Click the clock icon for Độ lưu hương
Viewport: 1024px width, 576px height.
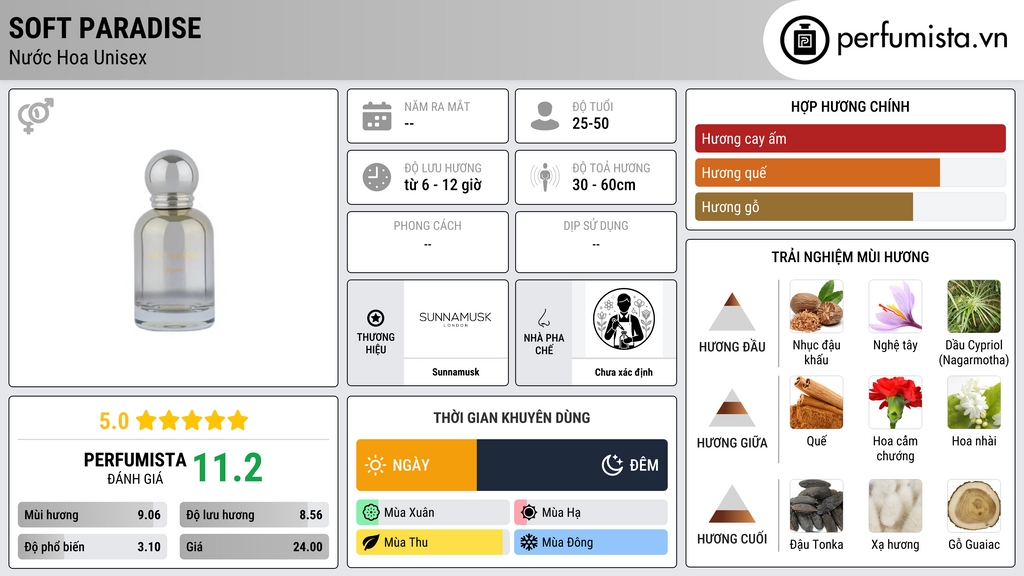click(x=377, y=177)
